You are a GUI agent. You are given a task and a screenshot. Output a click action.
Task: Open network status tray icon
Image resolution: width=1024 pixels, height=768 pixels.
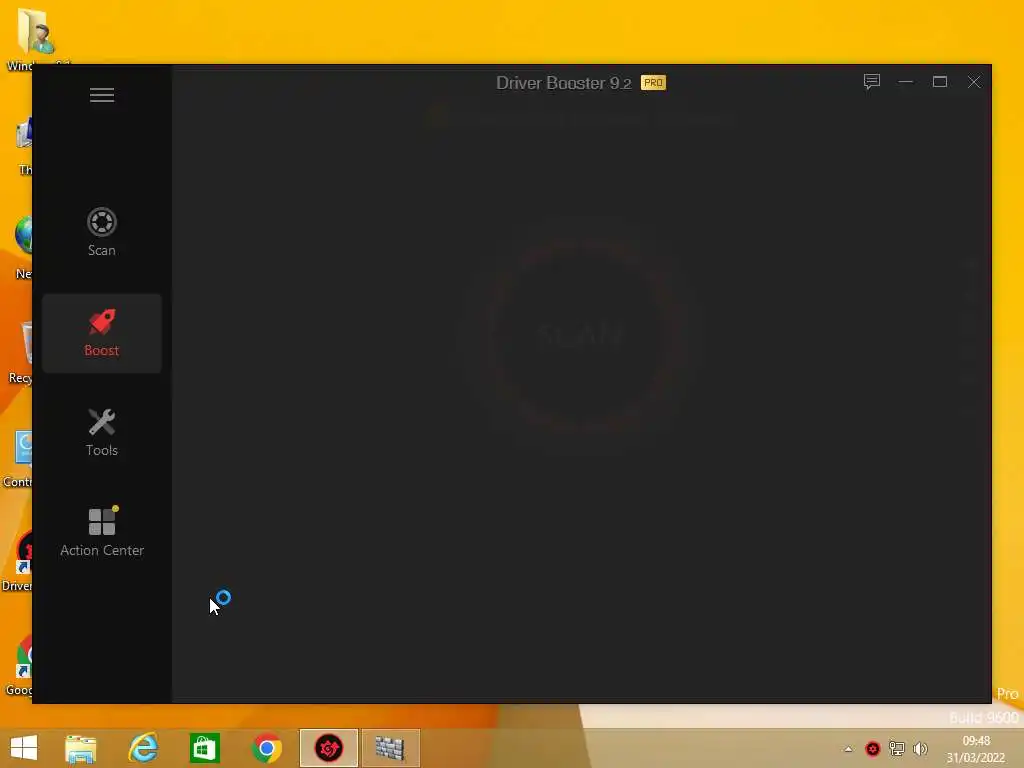pos(897,749)
